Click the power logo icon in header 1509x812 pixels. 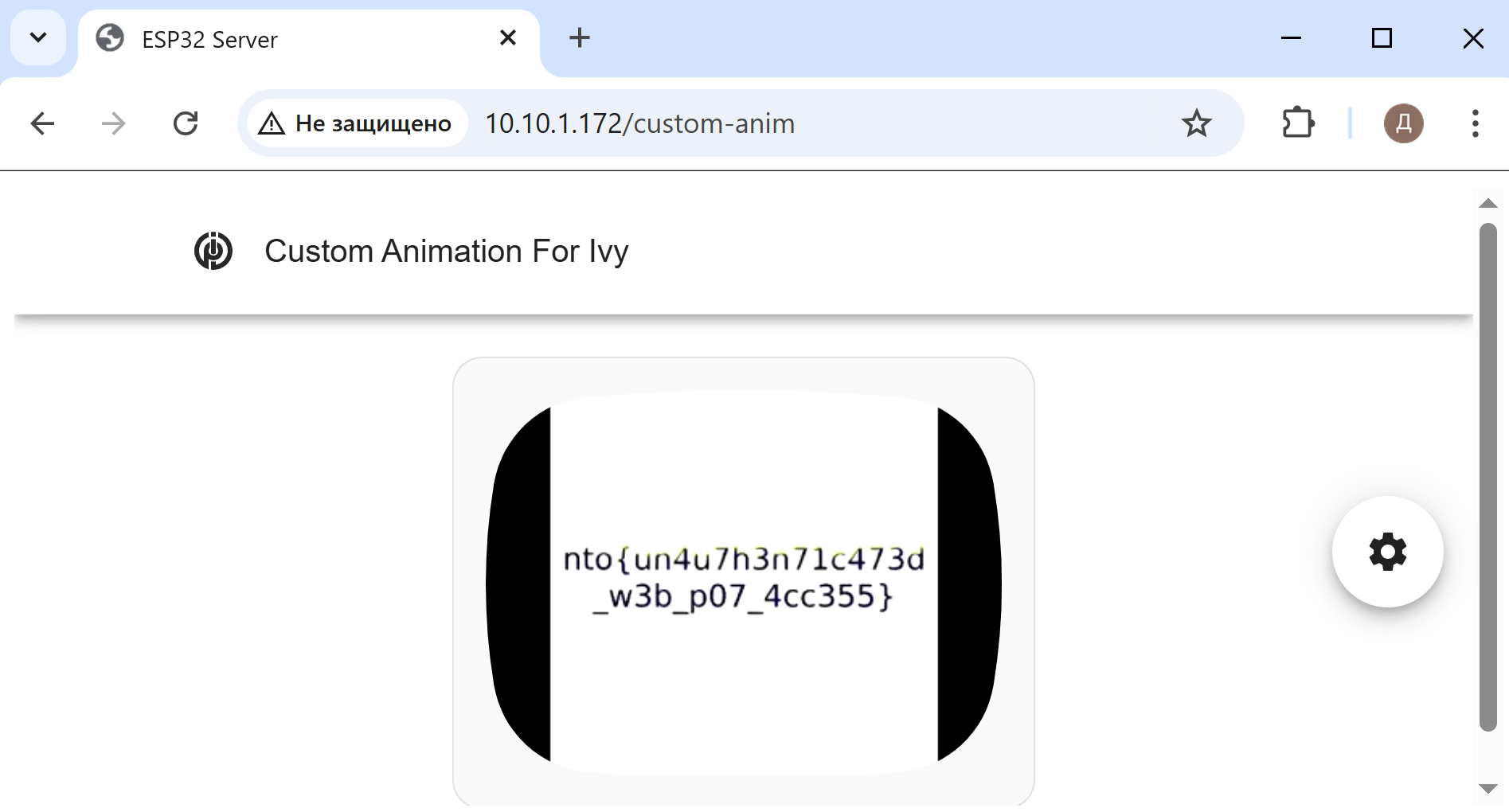tap(213, 251)
